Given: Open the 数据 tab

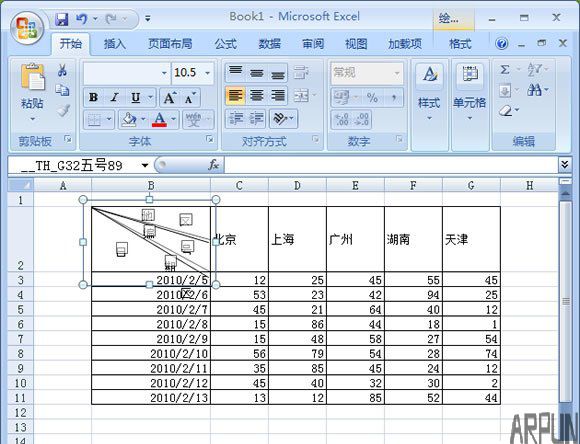Looking at the screenshot, I should point(269,44).
